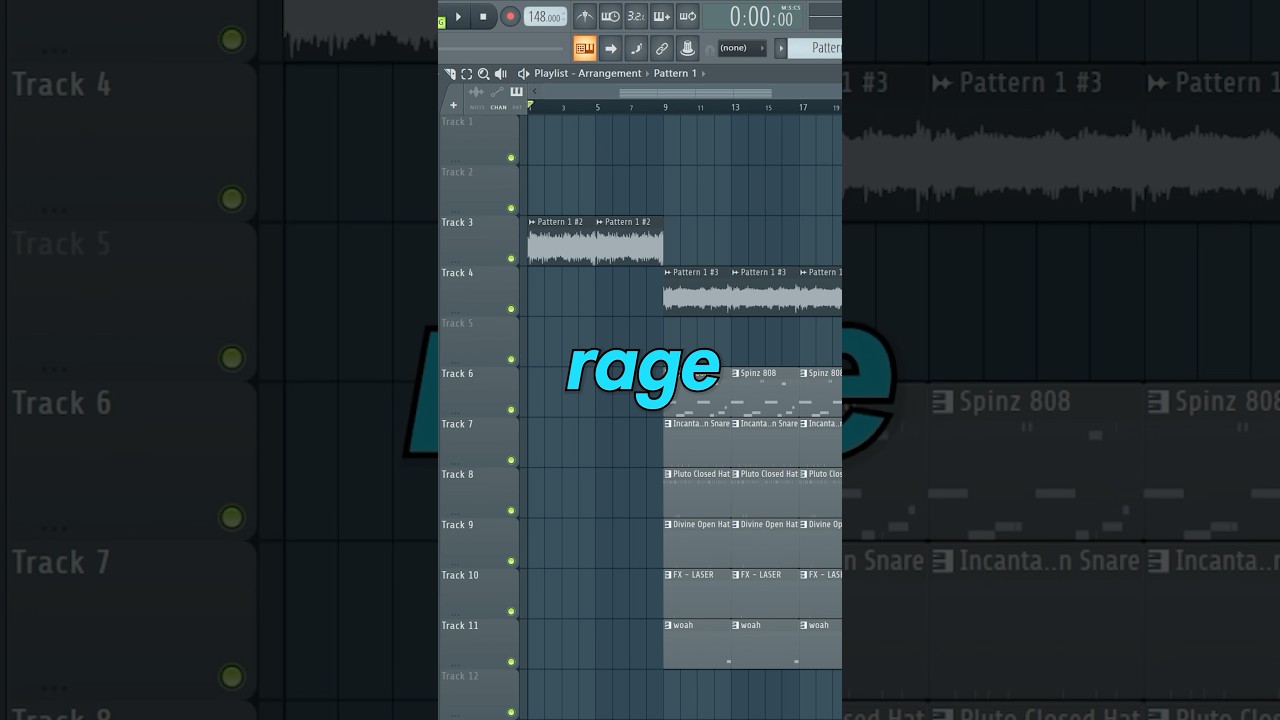
Task: Arm recording with the red Record button
Action: 510,16
